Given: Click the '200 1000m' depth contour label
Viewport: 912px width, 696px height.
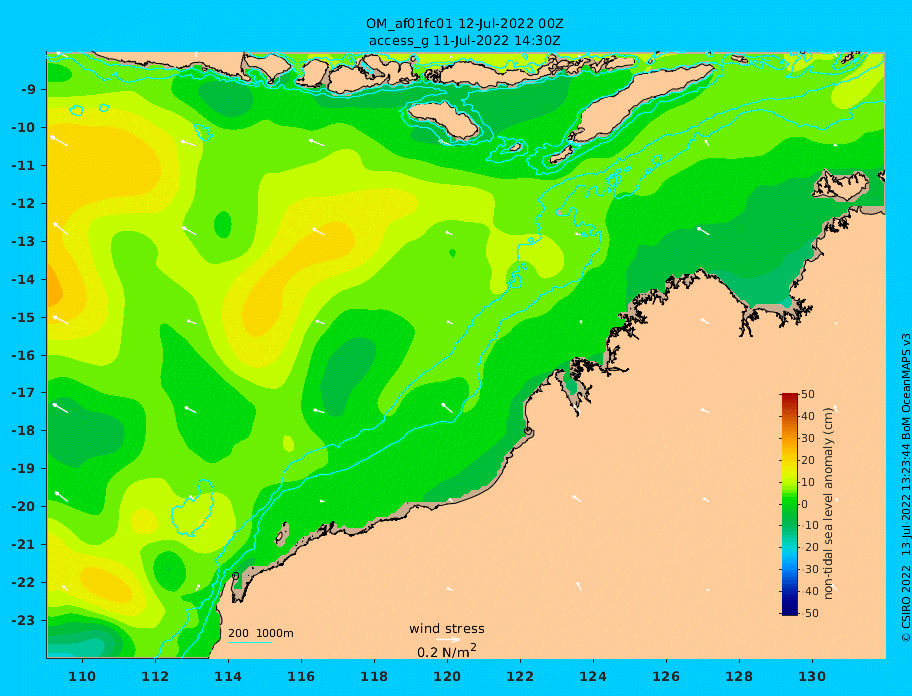Looking at the screenshot, I should (x=261, y=633).
